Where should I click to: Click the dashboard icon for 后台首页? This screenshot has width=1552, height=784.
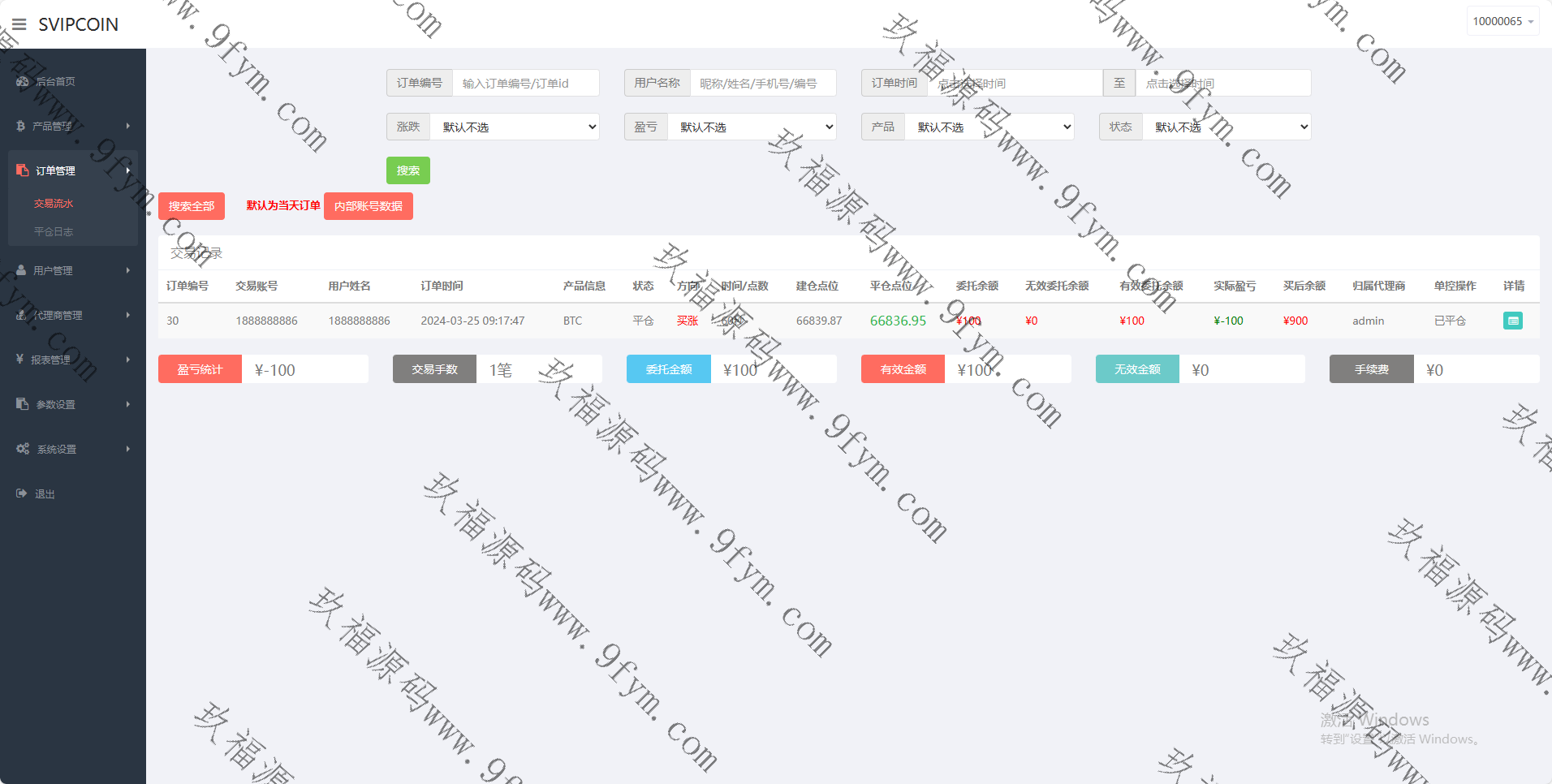coord(22,81)
